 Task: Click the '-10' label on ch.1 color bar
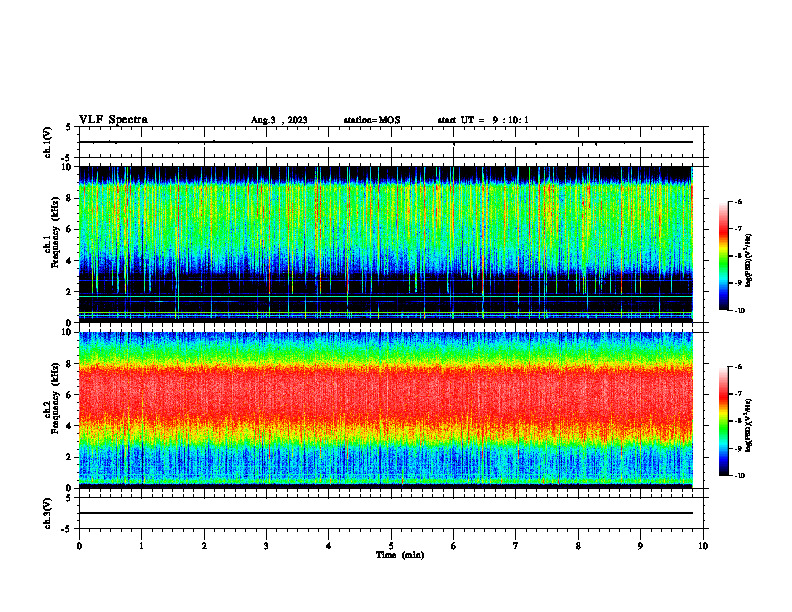coord(739,311)
